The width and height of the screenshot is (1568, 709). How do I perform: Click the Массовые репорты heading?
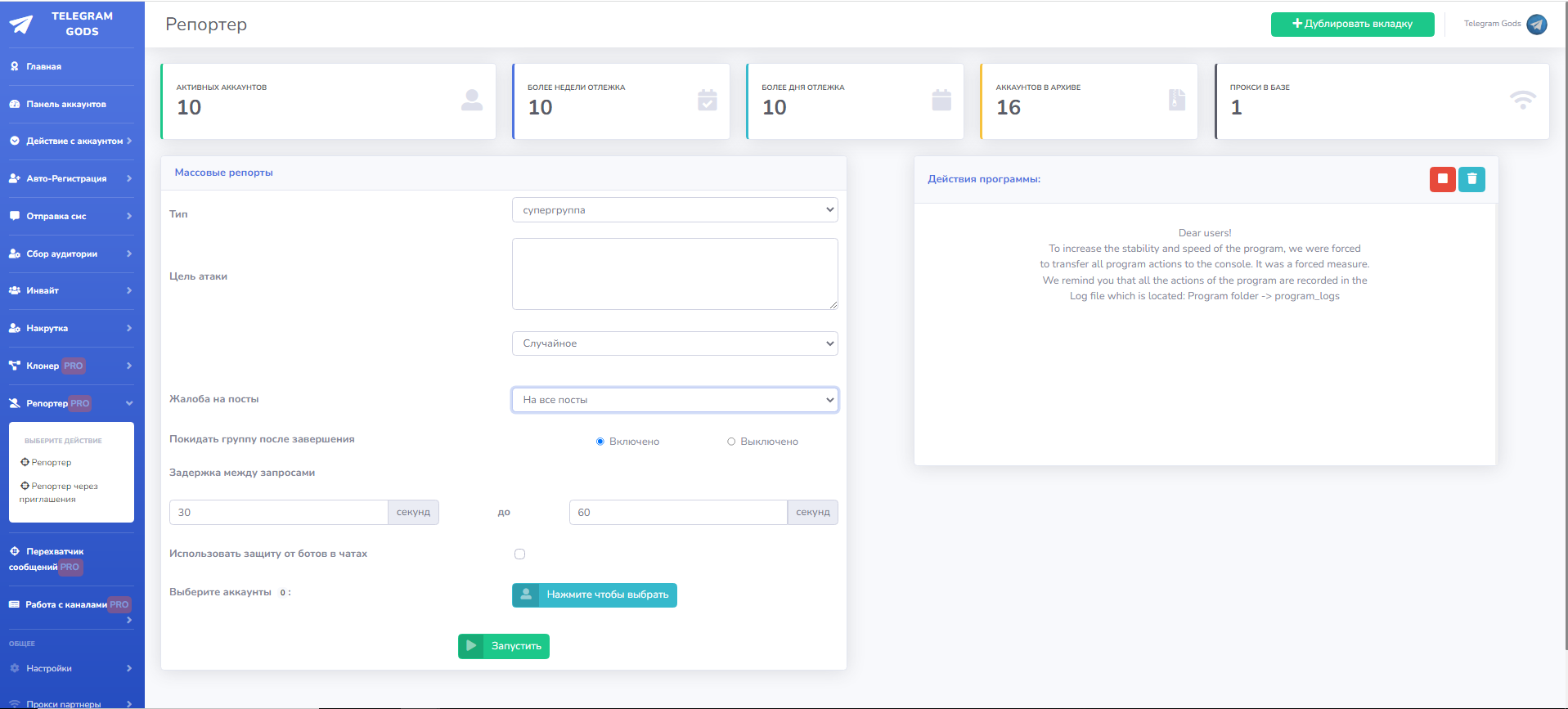point(224,173)
